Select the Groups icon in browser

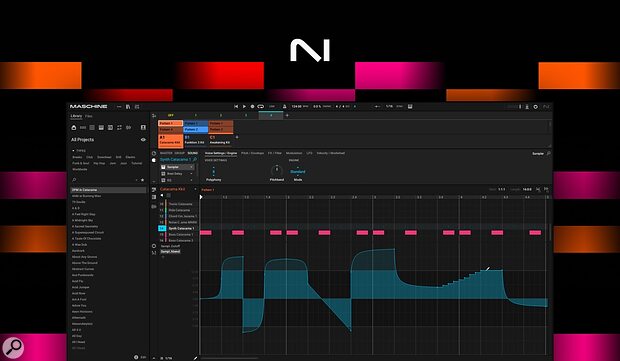(x=83, y=127)
